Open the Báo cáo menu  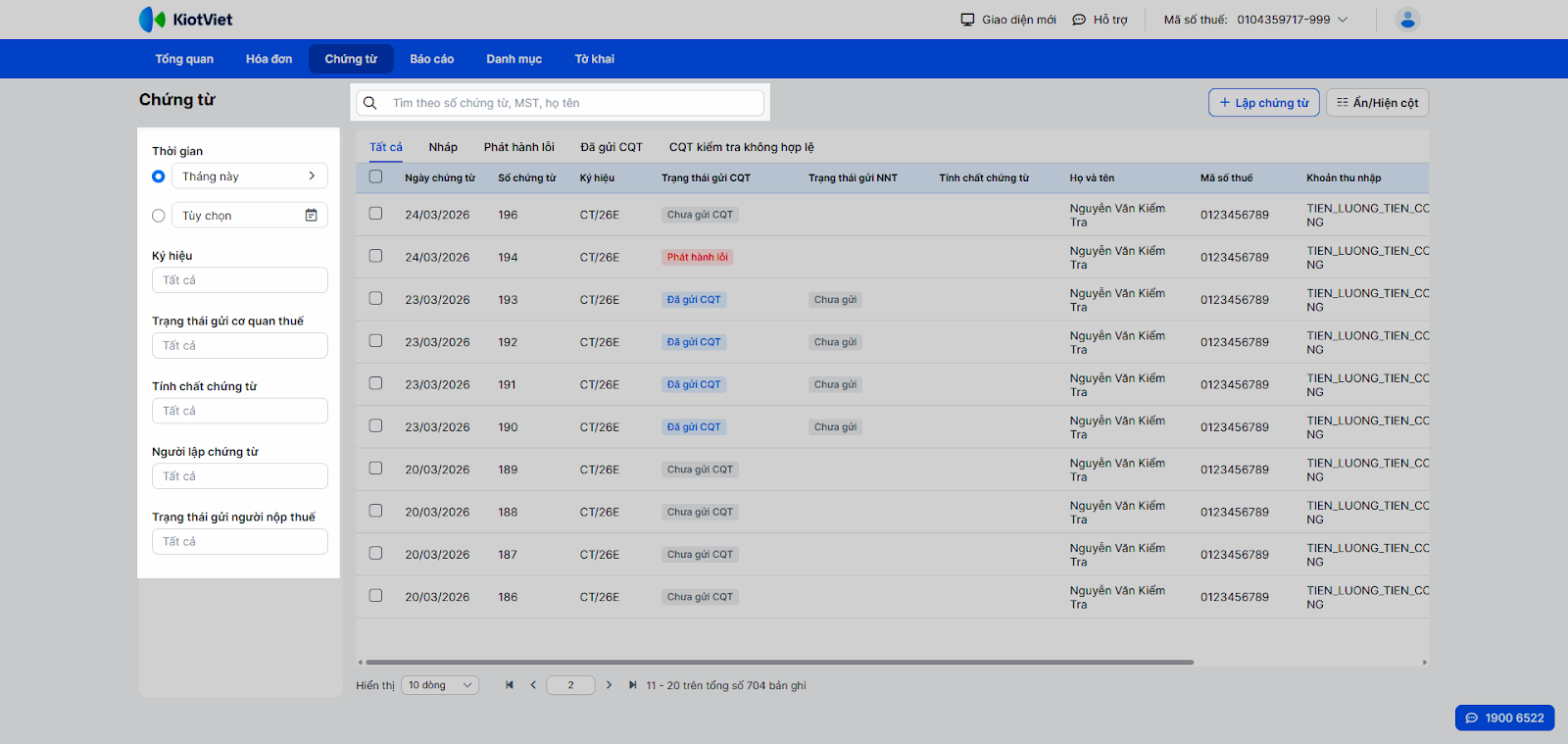click(431, 59)
